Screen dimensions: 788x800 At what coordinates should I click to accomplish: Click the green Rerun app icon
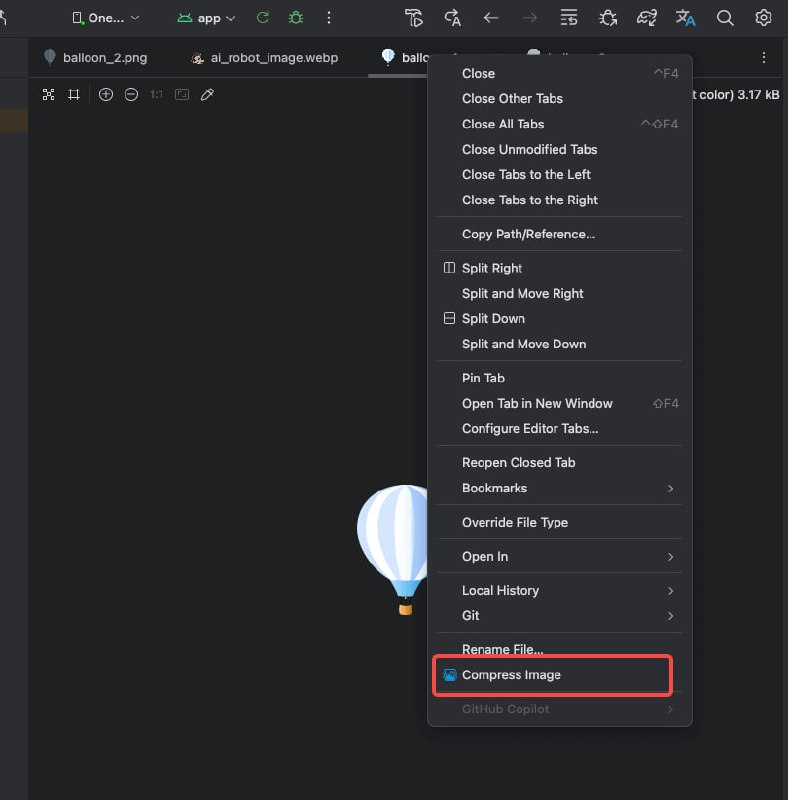click(263, 18)
